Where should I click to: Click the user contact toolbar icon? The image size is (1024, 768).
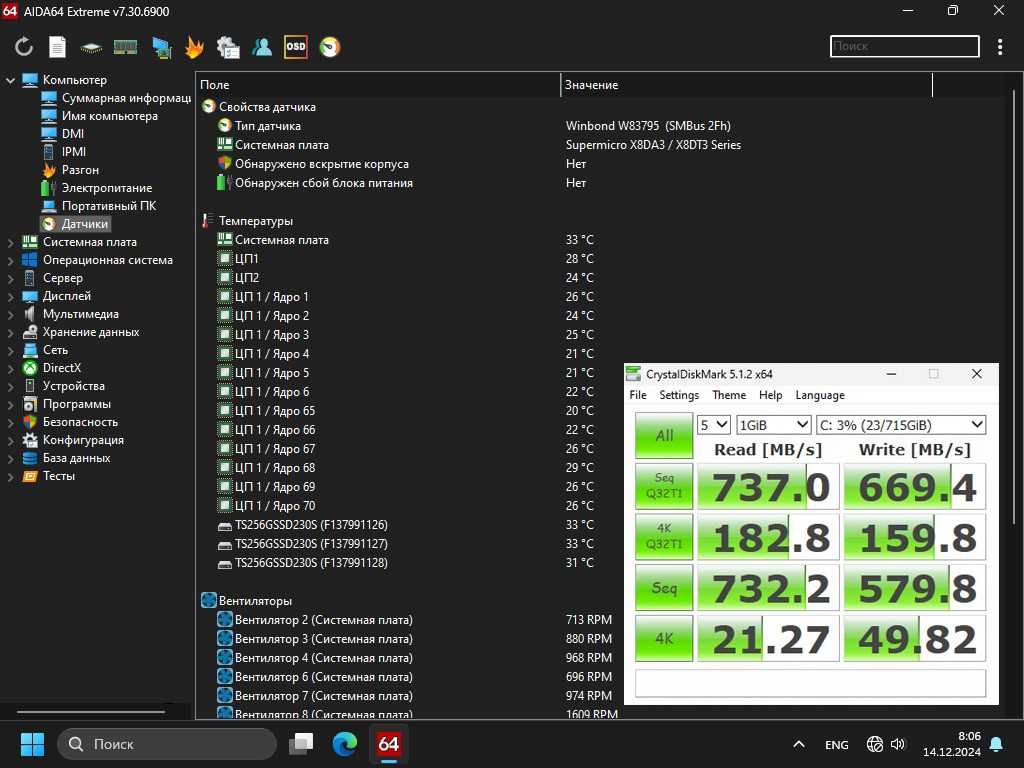coord(262,46)
